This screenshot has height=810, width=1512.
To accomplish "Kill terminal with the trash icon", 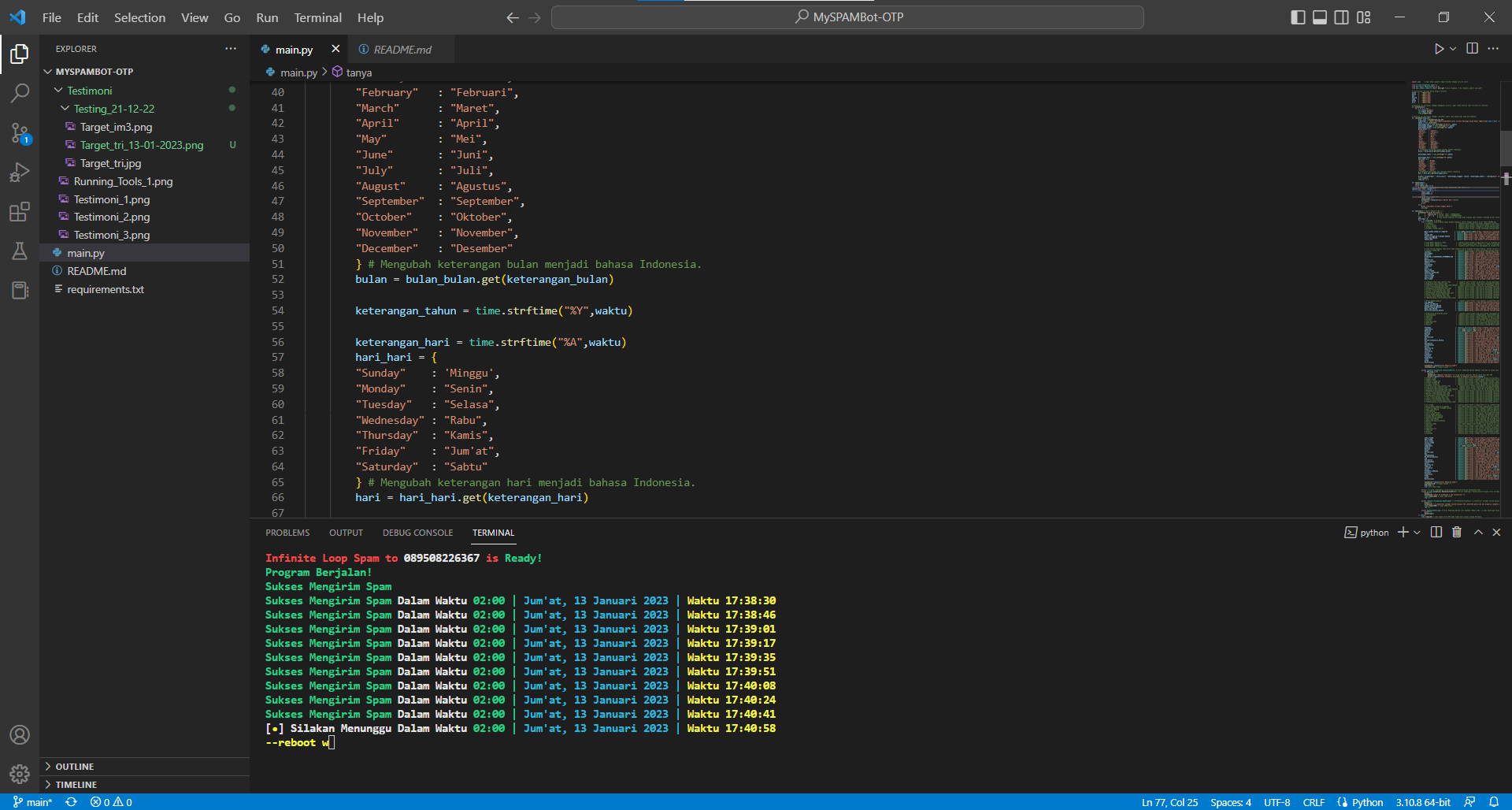I will click(x=1457, y=533).
